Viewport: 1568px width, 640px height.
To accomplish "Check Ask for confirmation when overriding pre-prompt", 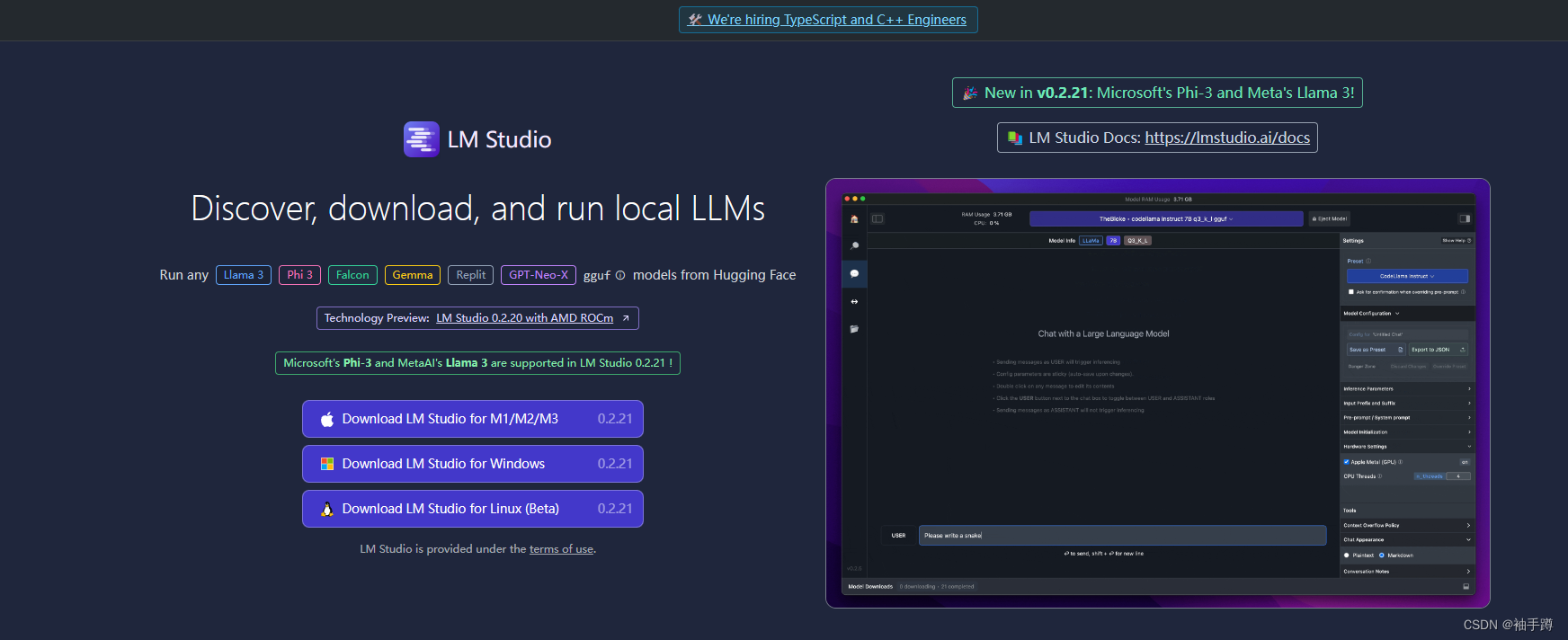I will [x=1351, y=292].
